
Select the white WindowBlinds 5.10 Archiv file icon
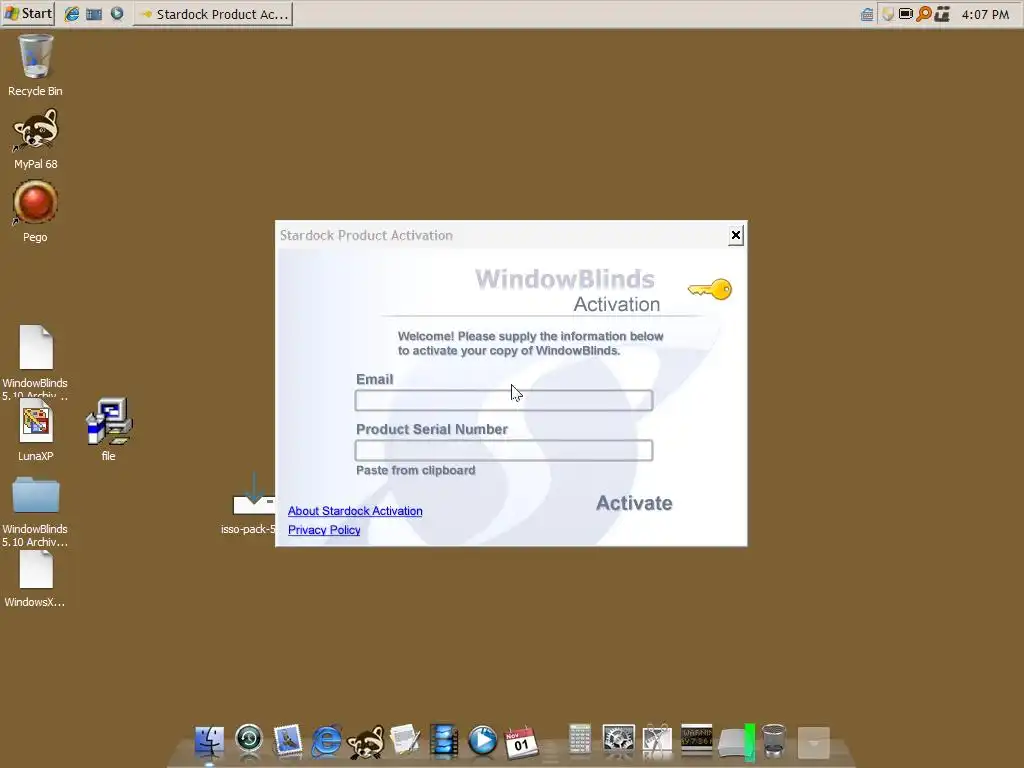tap(35, 362)
